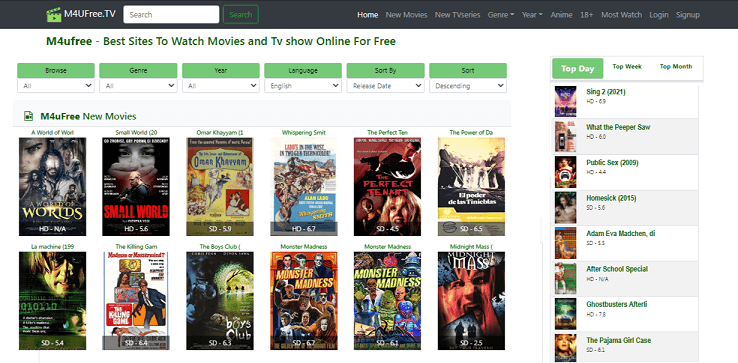Open the Sing 2 (2021) thumbnail

[565, 101]
